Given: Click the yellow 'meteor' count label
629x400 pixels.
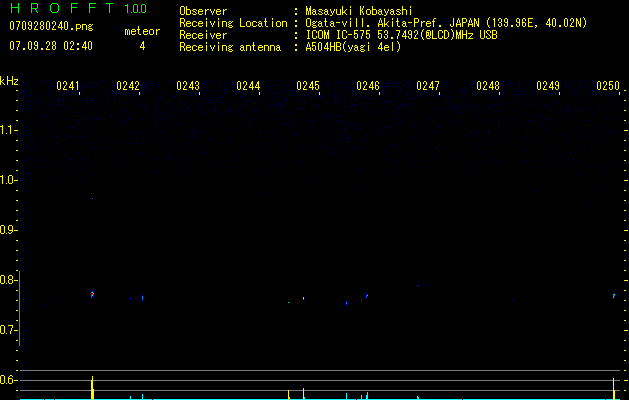Looking at the screenshot, I should click(142, 31).
